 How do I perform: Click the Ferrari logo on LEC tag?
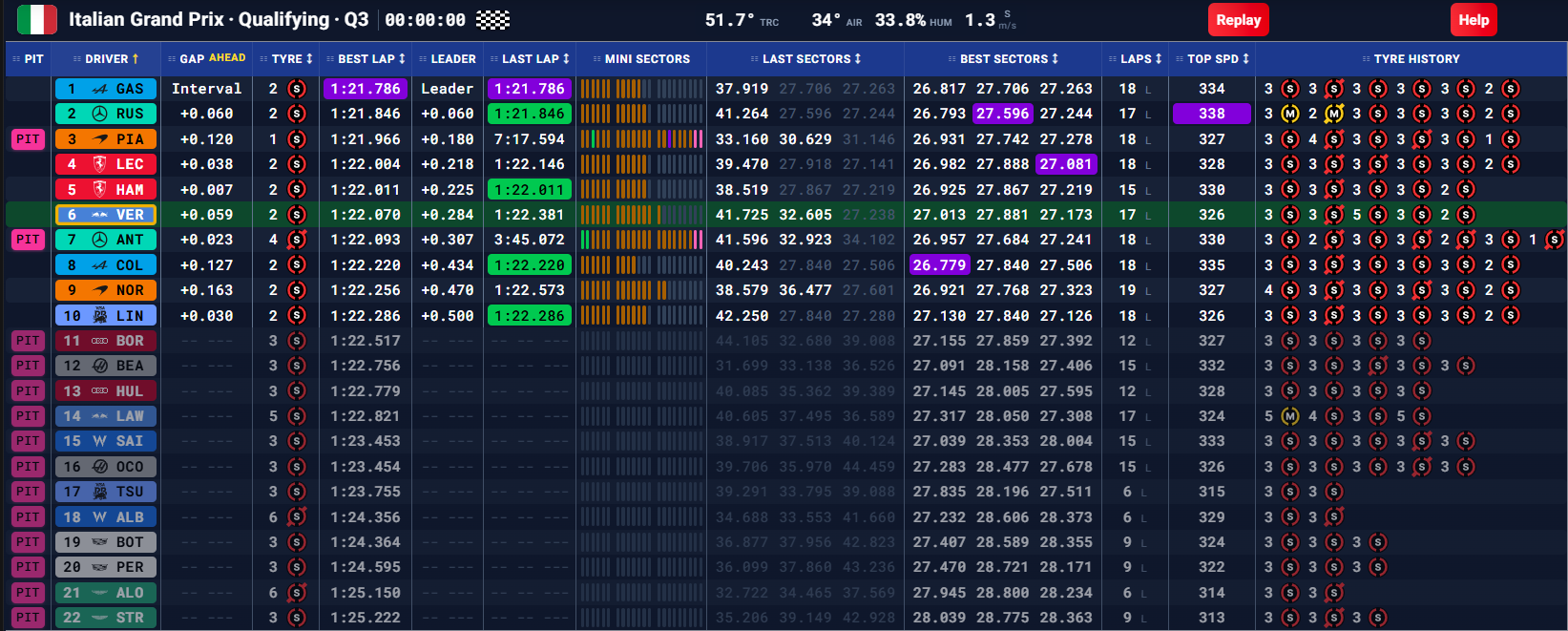(x=99, y=164)
